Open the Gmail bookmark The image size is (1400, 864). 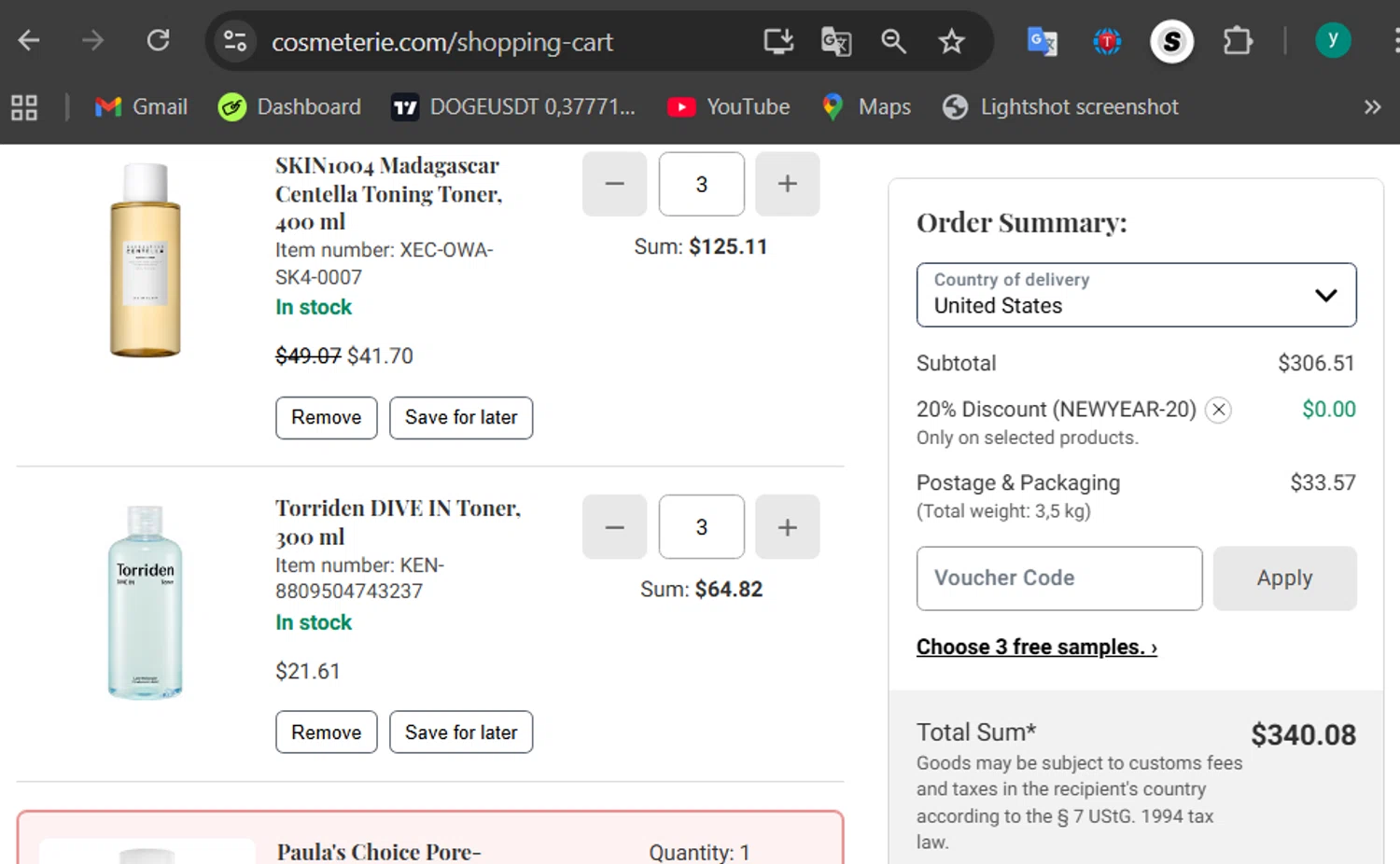141,107
